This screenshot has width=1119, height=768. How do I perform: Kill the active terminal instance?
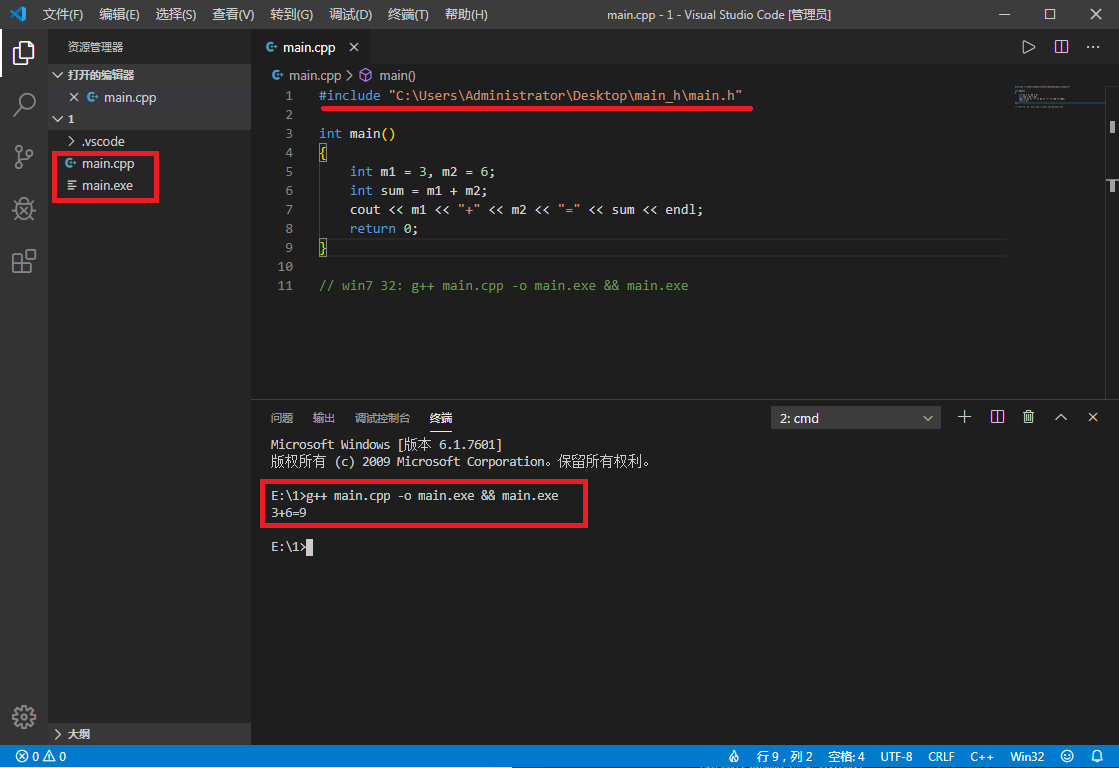point(1028,417)
